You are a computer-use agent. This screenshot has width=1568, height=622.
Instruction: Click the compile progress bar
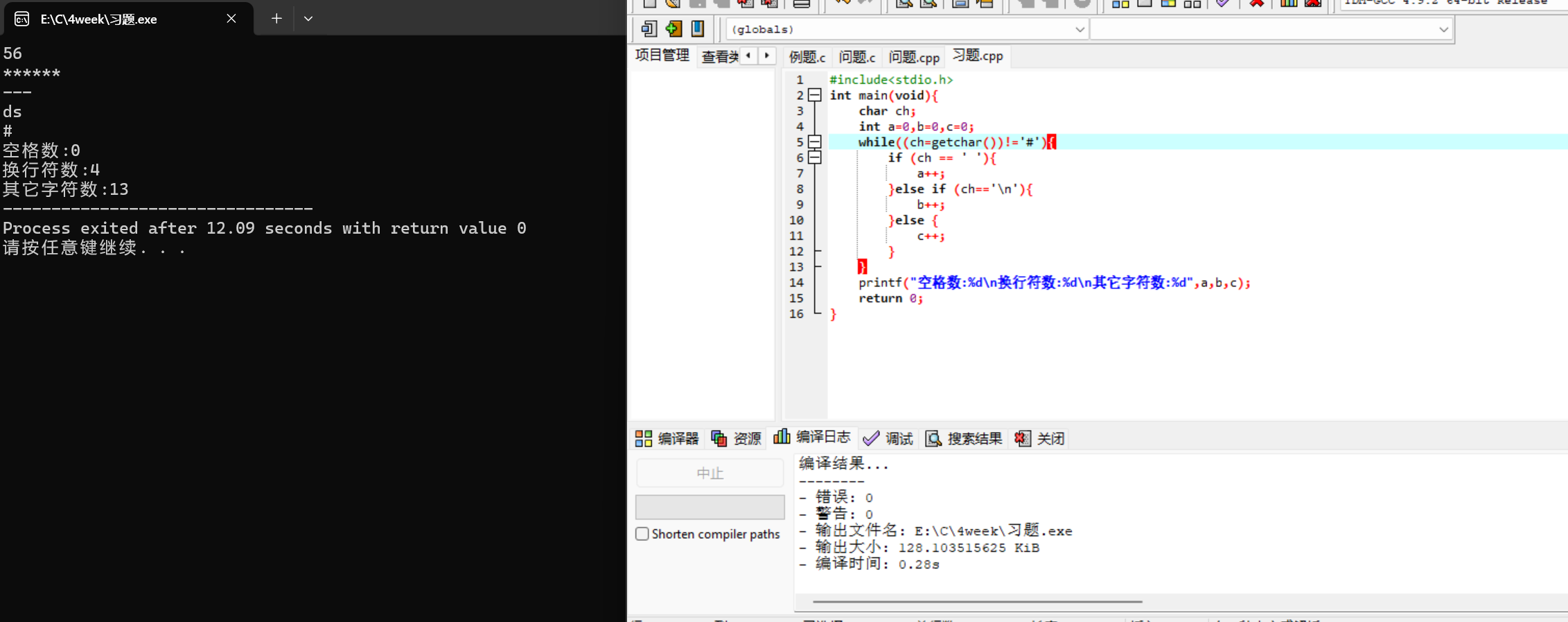click(710, 507)
